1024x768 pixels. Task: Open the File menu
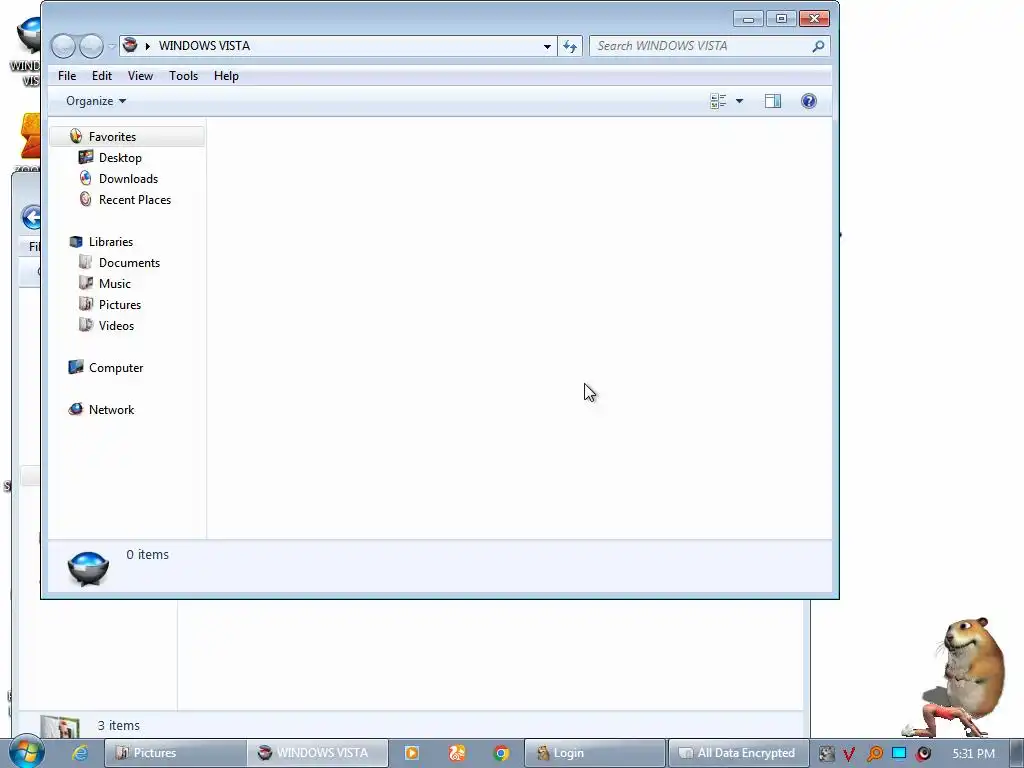click(x=67, y=76)
